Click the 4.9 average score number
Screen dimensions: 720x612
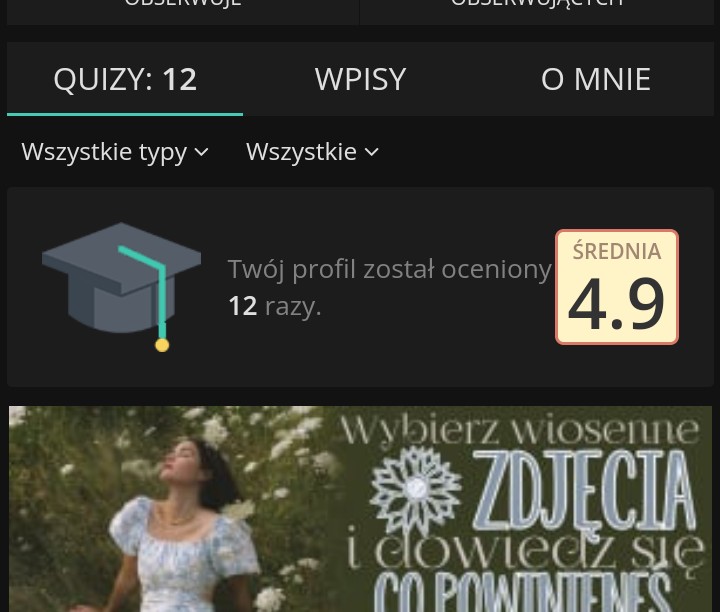pyautogui.click(x=616, y=303)
